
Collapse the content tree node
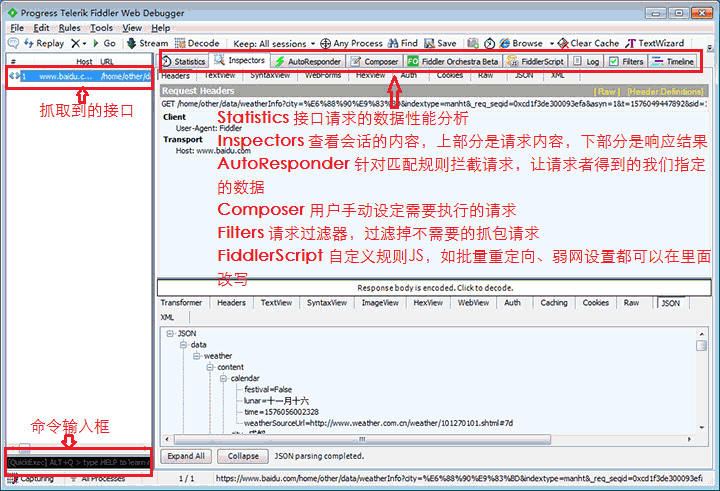click(x=210, y=367)
